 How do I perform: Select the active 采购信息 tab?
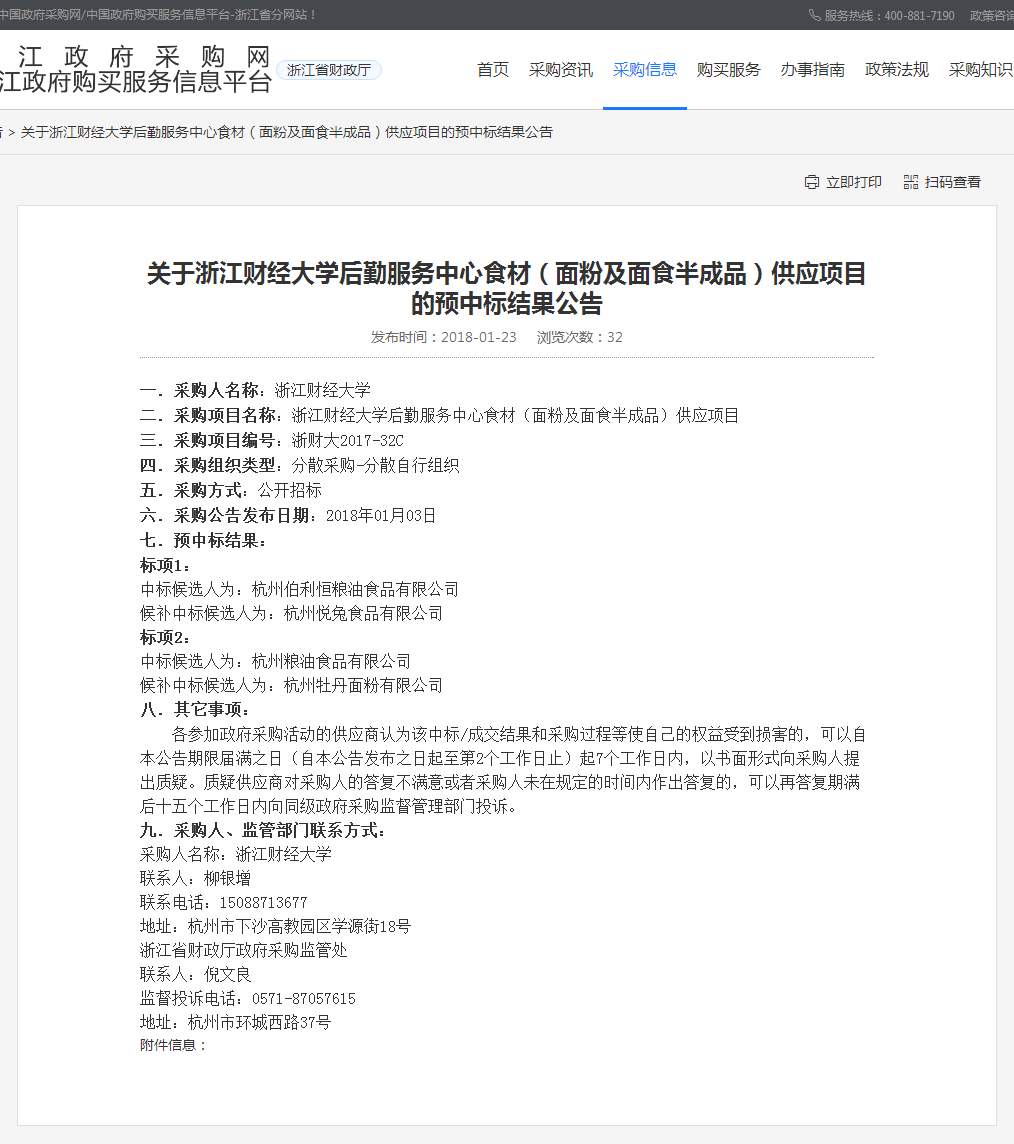click(645, 70)
